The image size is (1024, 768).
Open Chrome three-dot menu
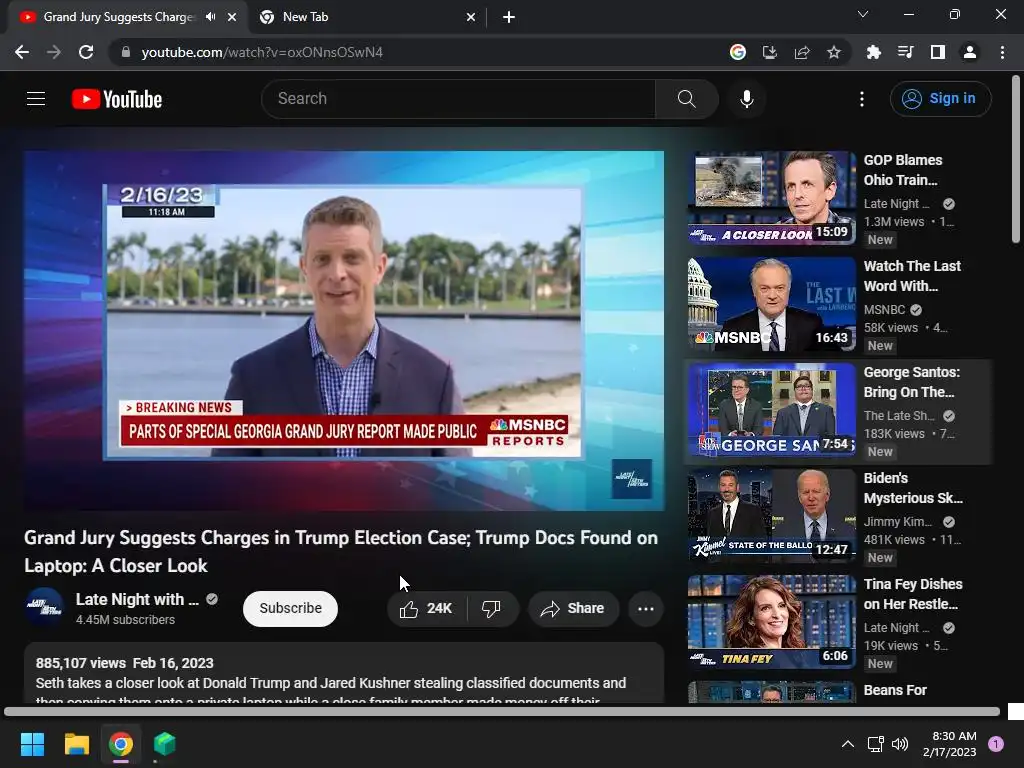1002,52
